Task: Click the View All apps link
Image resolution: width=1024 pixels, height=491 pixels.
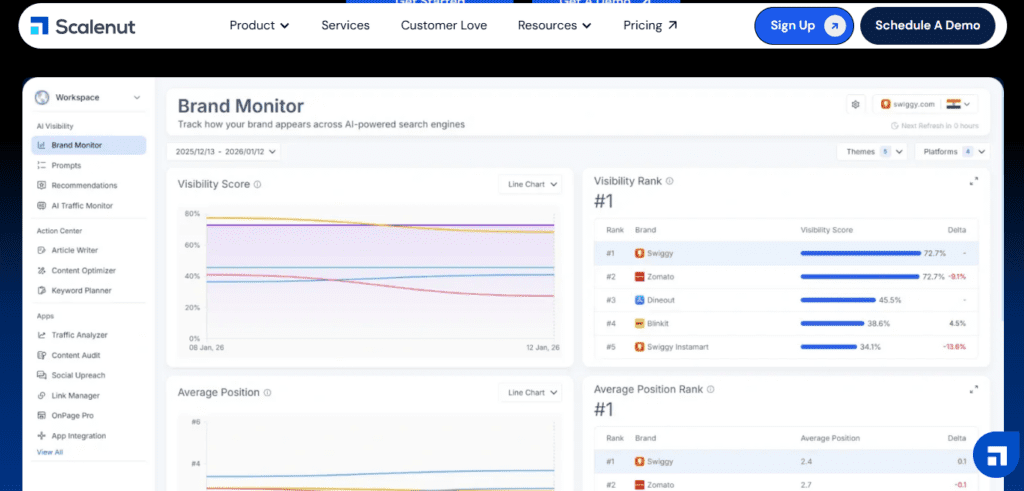Action: pyautogui.click(x=50, y=452)
